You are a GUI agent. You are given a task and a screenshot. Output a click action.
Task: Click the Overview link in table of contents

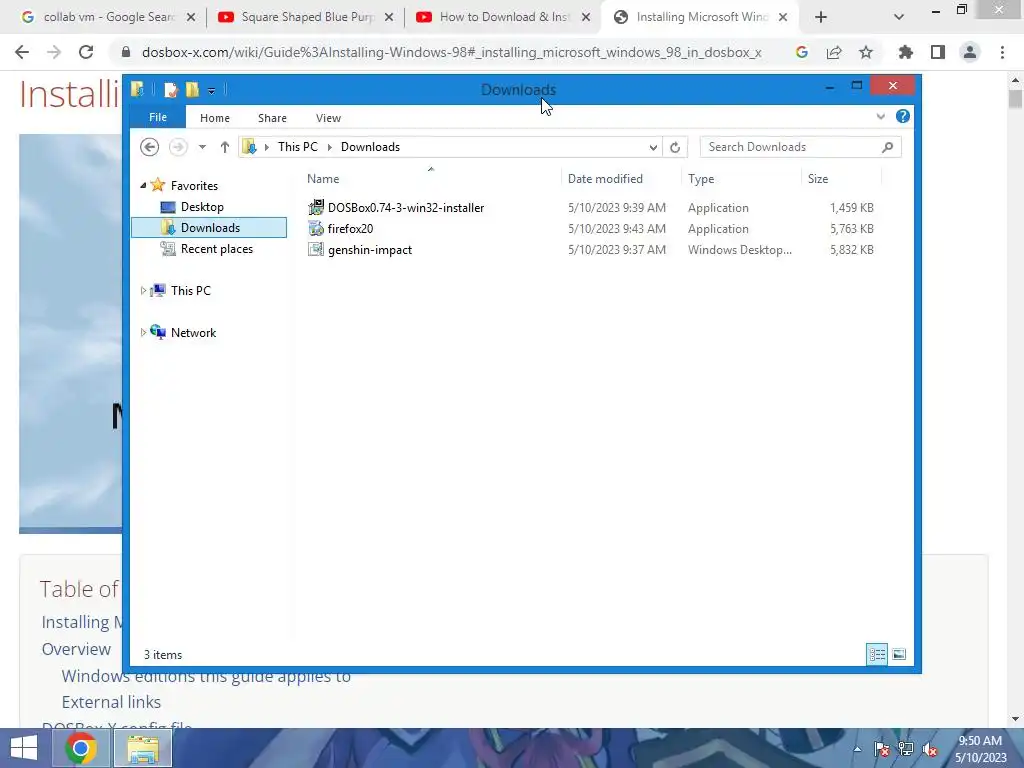click(76, 649)
